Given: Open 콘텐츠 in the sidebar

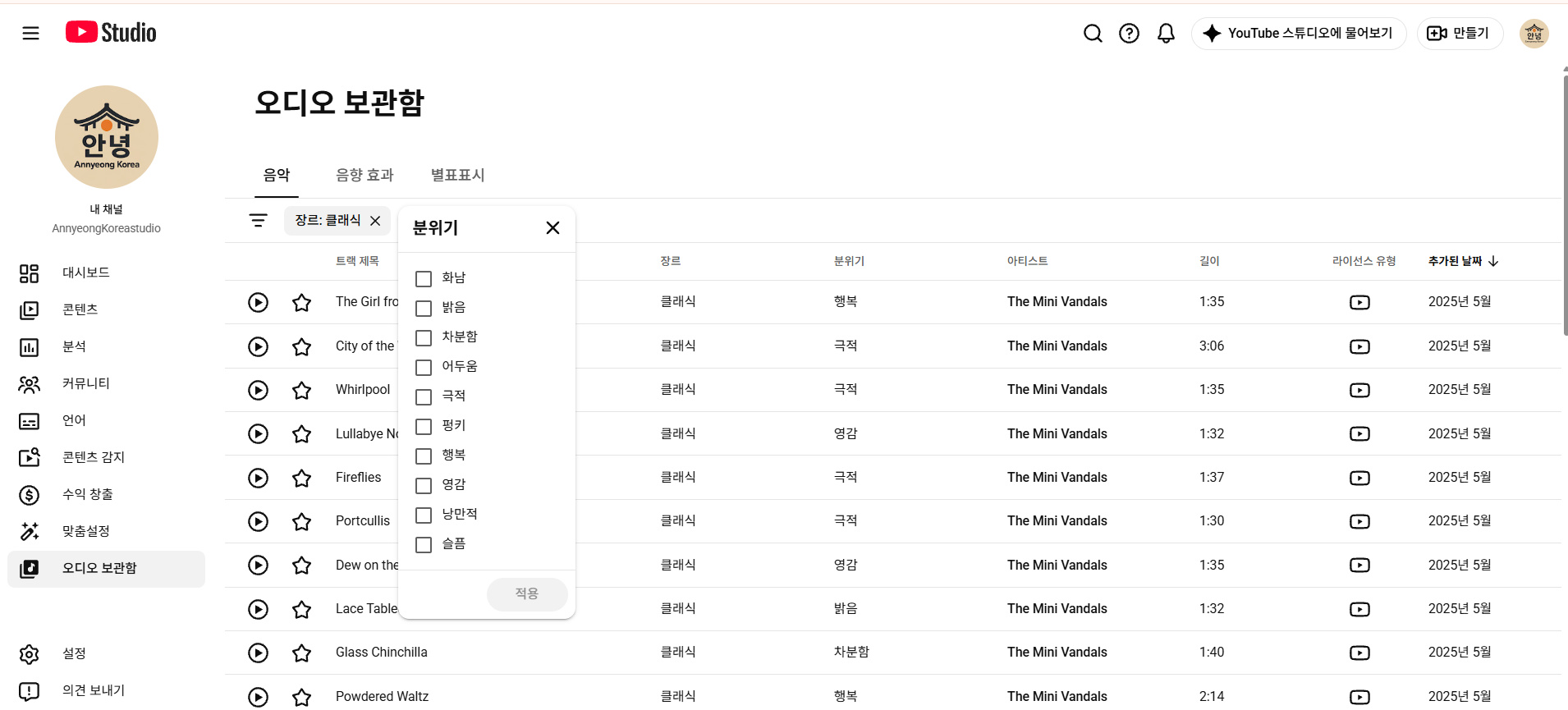Looking at the screenshot, I should pos(106,309).
